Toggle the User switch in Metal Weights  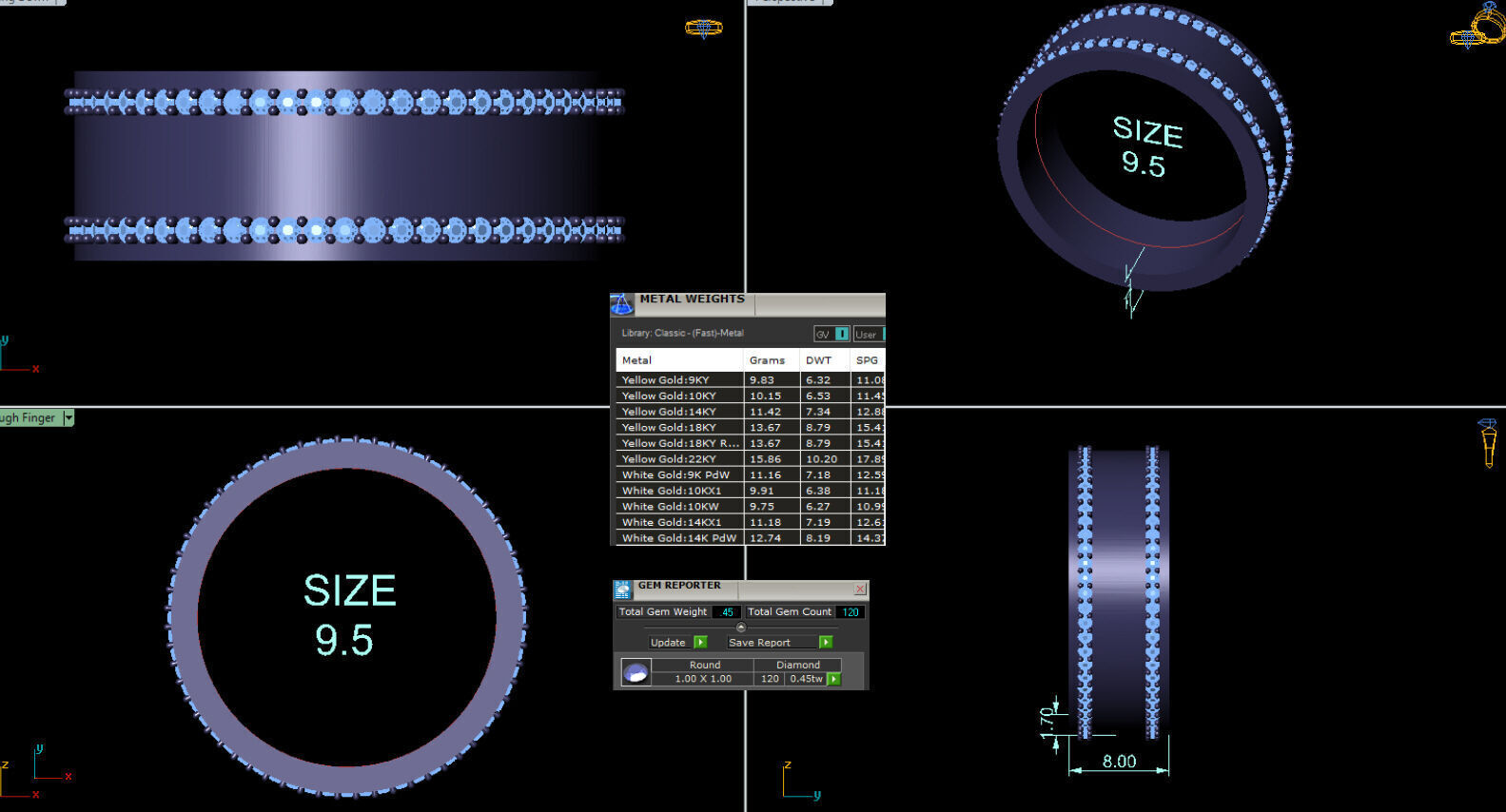[870, 334]
